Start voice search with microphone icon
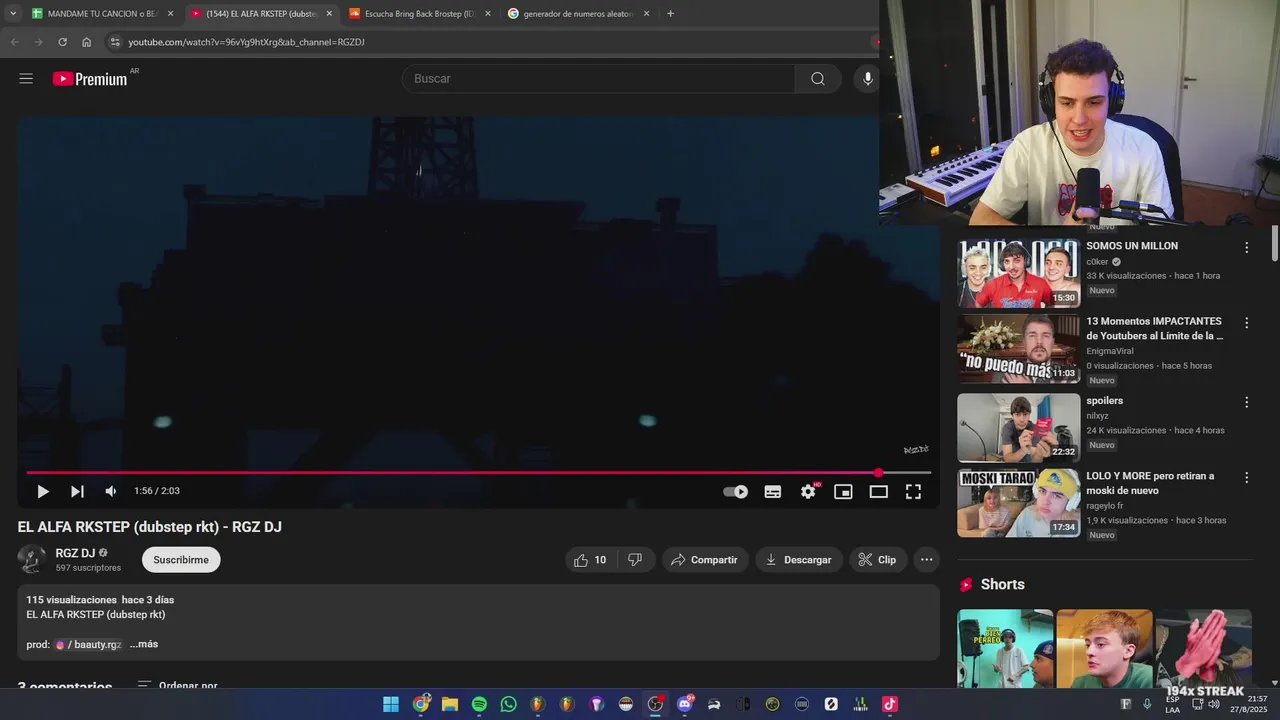1280x720 pixels. point(867,79)
